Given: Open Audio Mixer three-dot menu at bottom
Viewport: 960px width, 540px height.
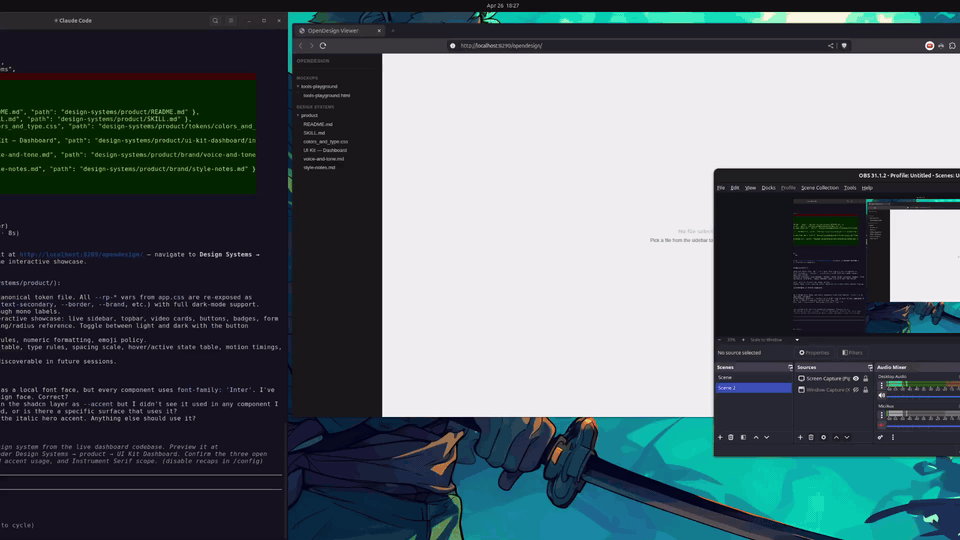Looking at the screenshot, I should click(893, 437).
